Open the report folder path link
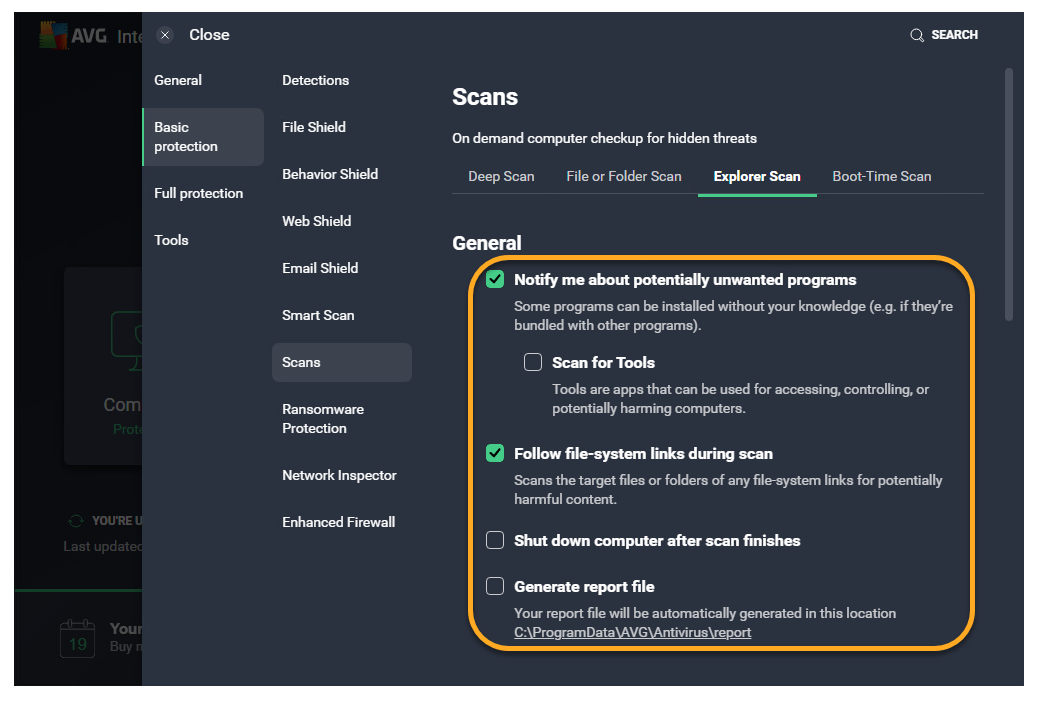 pos(632,633)
